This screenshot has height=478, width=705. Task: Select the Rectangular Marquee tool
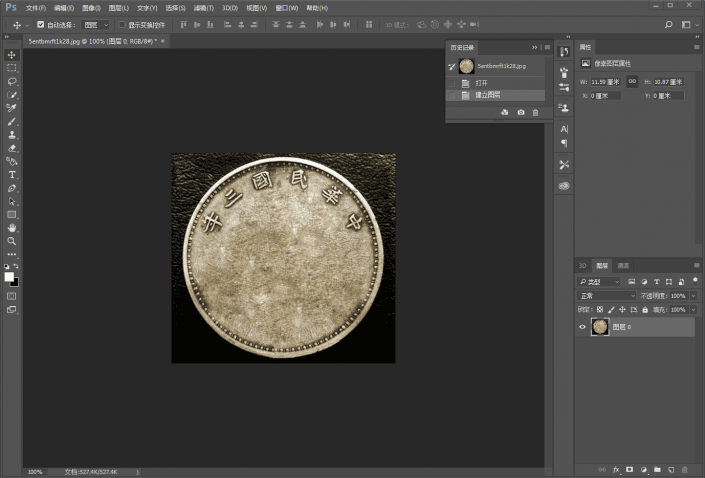(x=12, y=68)
